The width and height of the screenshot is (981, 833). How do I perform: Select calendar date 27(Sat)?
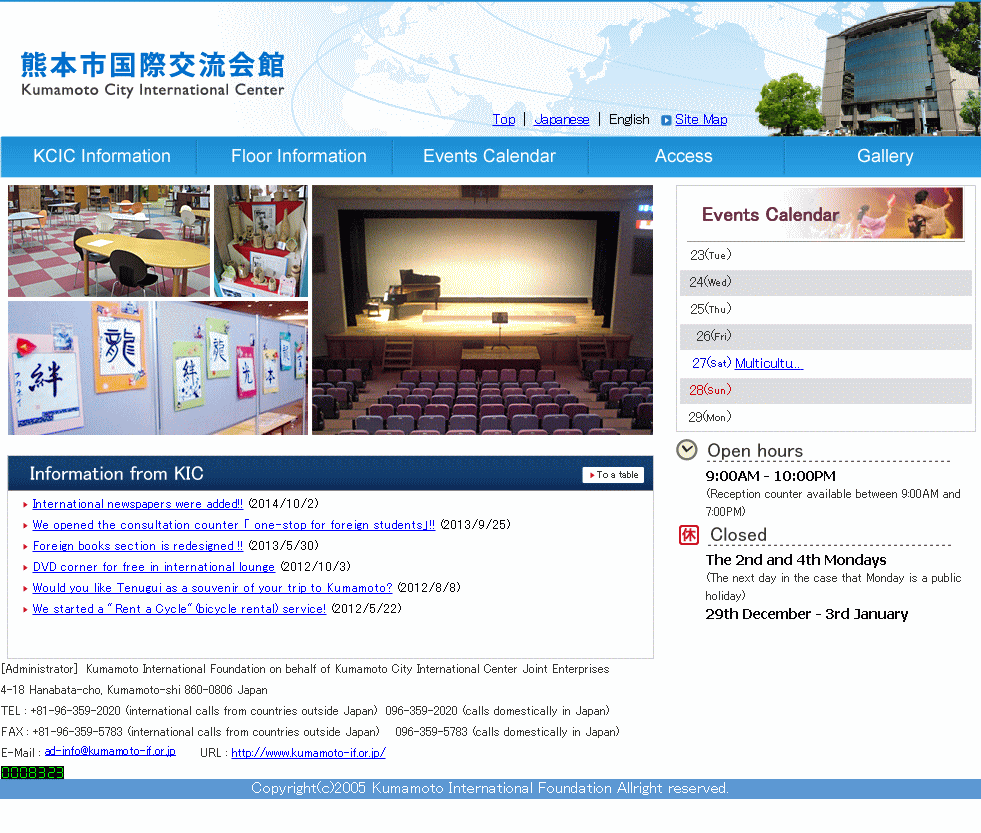[x=711, y=363]
